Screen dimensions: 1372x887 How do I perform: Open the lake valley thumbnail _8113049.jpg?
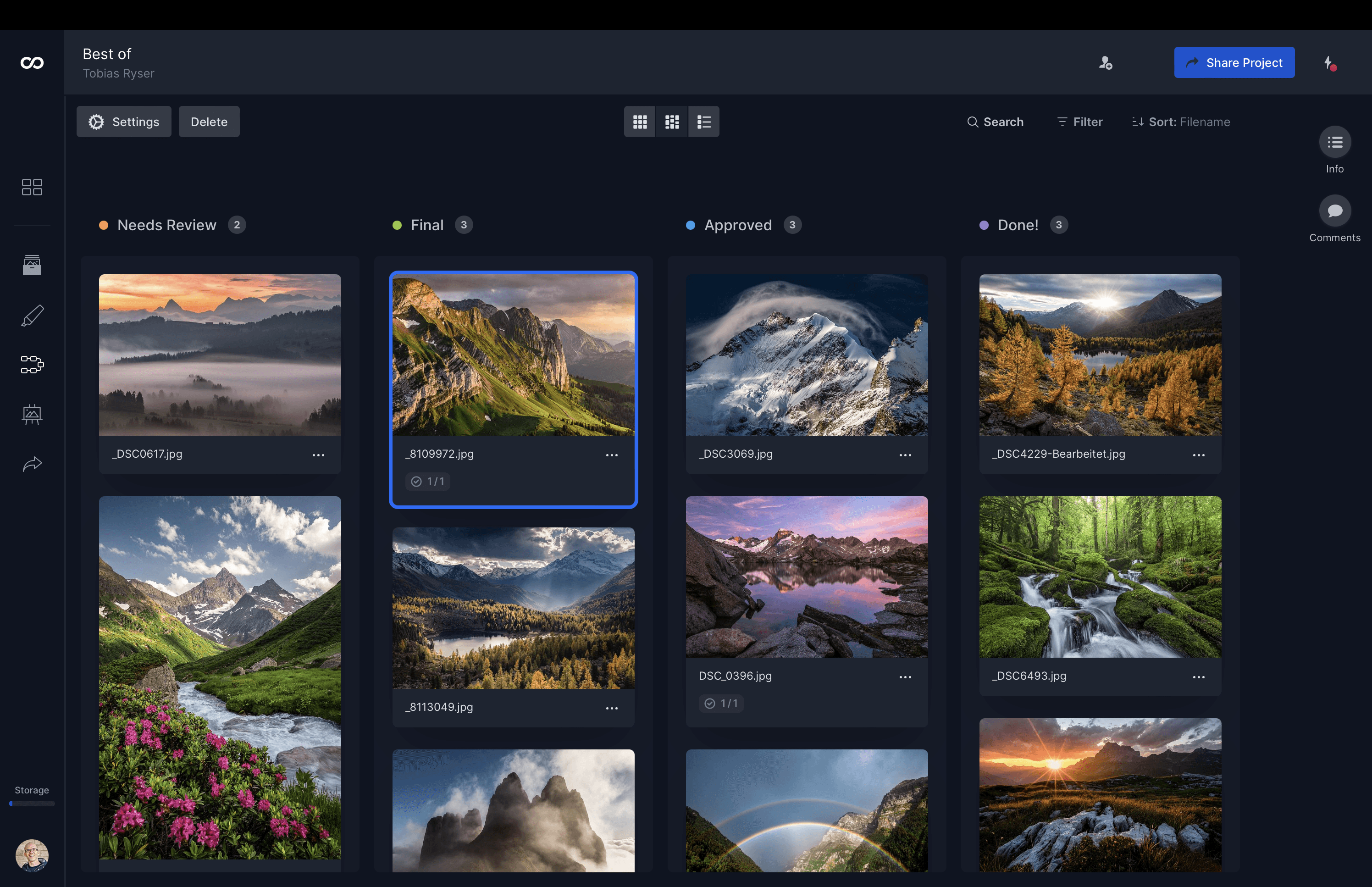point(514,608)
